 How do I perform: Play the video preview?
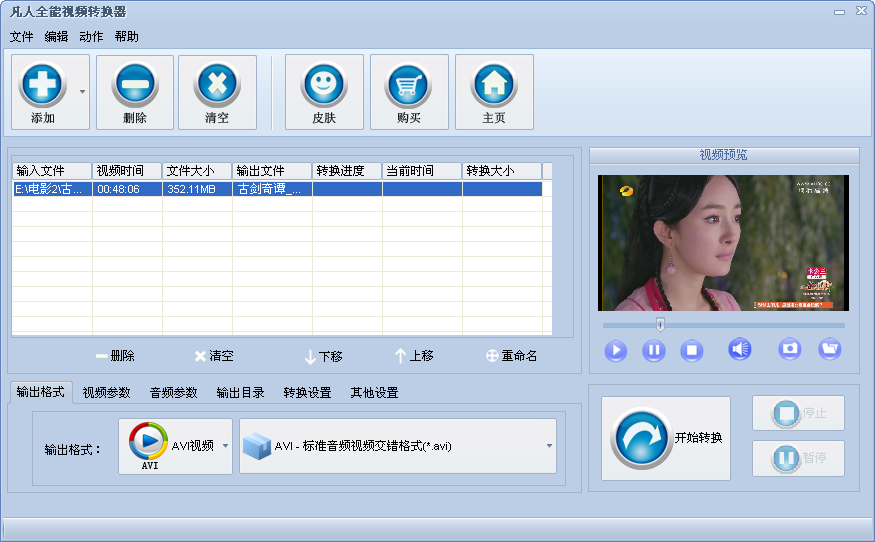(615, 351)
